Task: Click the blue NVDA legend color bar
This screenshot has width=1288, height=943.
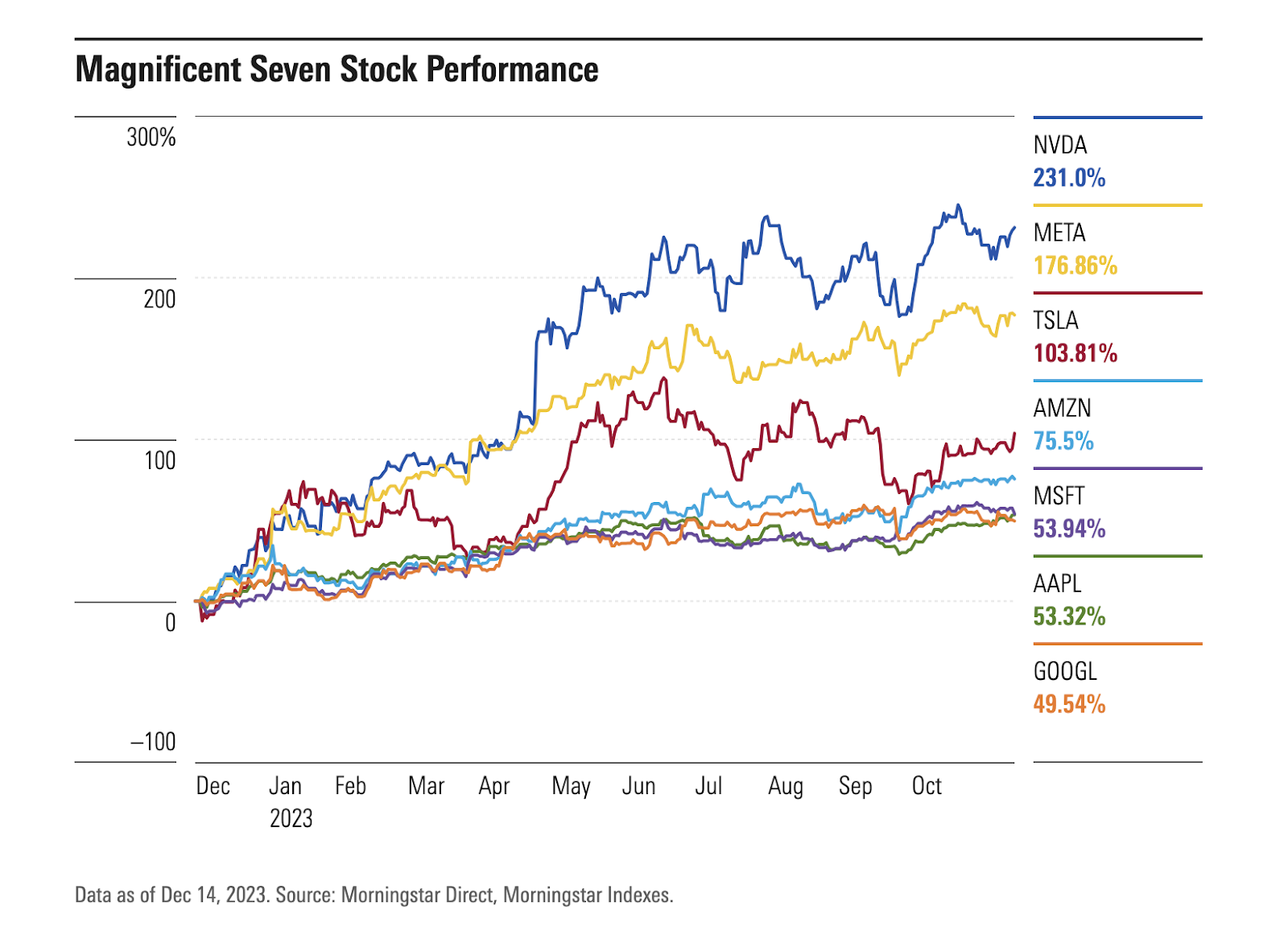Action: click(x=1117, y=118)
